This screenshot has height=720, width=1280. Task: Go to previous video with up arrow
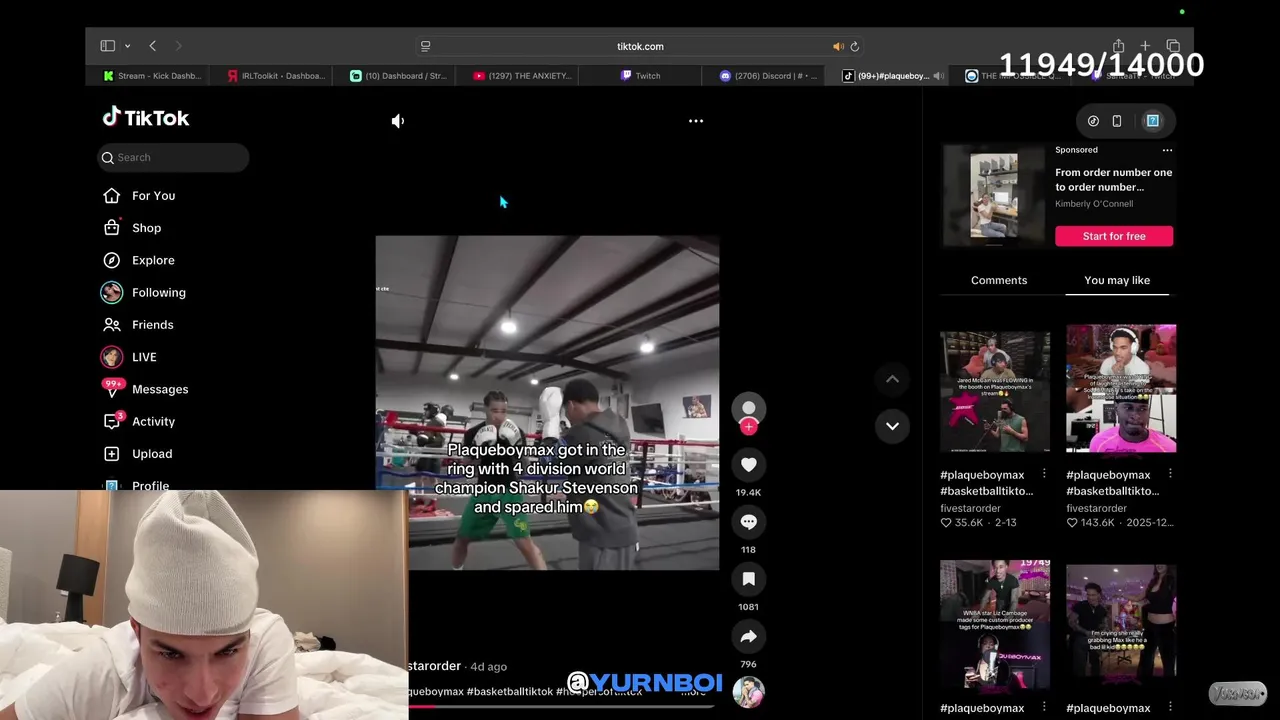click(x=892, y=379)
